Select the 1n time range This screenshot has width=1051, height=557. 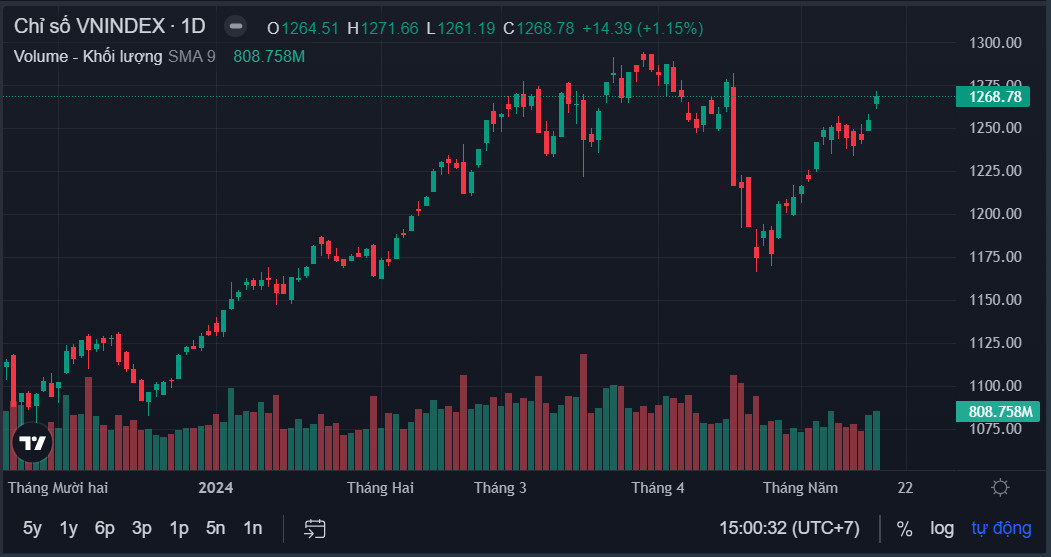click(x=252, y=528)
